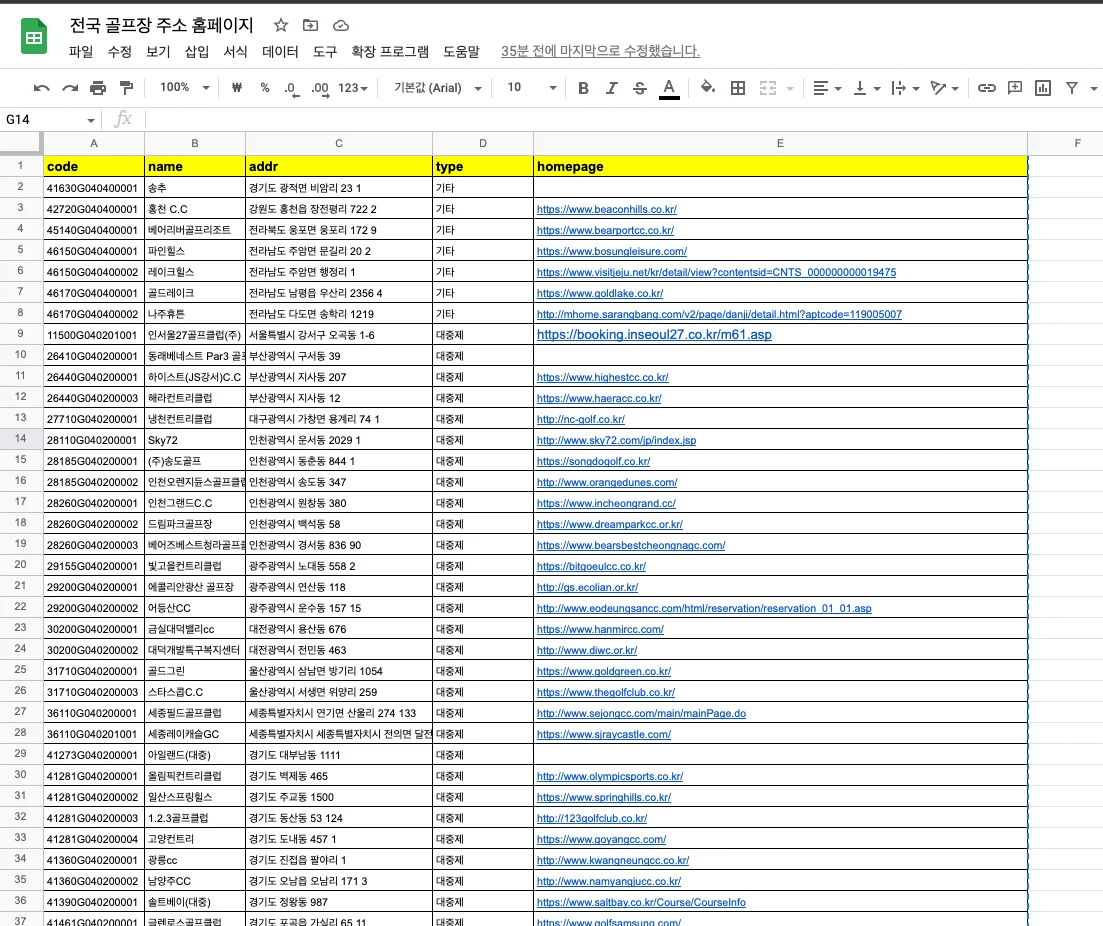Open more number formats 123 dropdown
1103x926 pixels.
pos(352,88)
